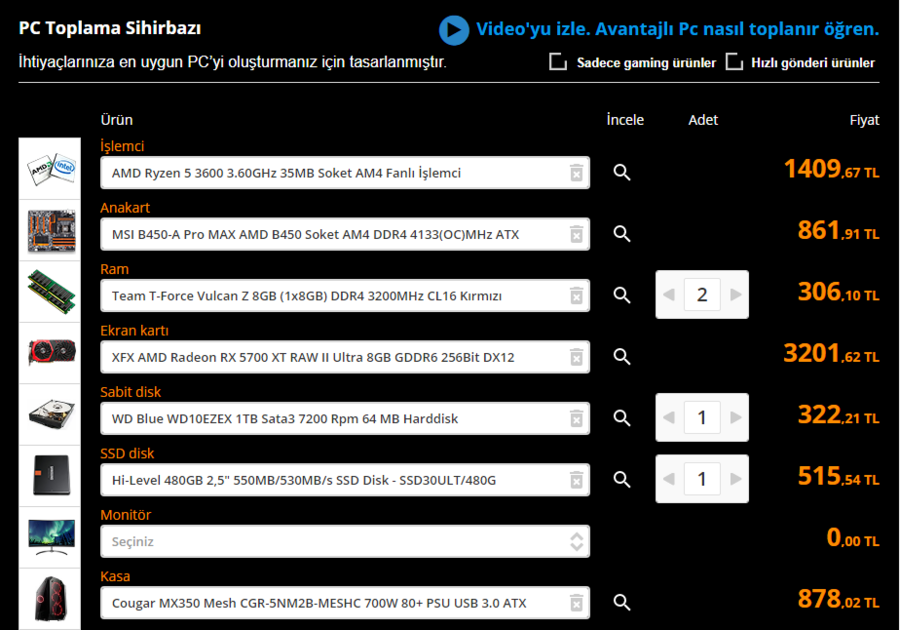Remove the WD Blue 1TB hard disk

(x=576, y=418)
